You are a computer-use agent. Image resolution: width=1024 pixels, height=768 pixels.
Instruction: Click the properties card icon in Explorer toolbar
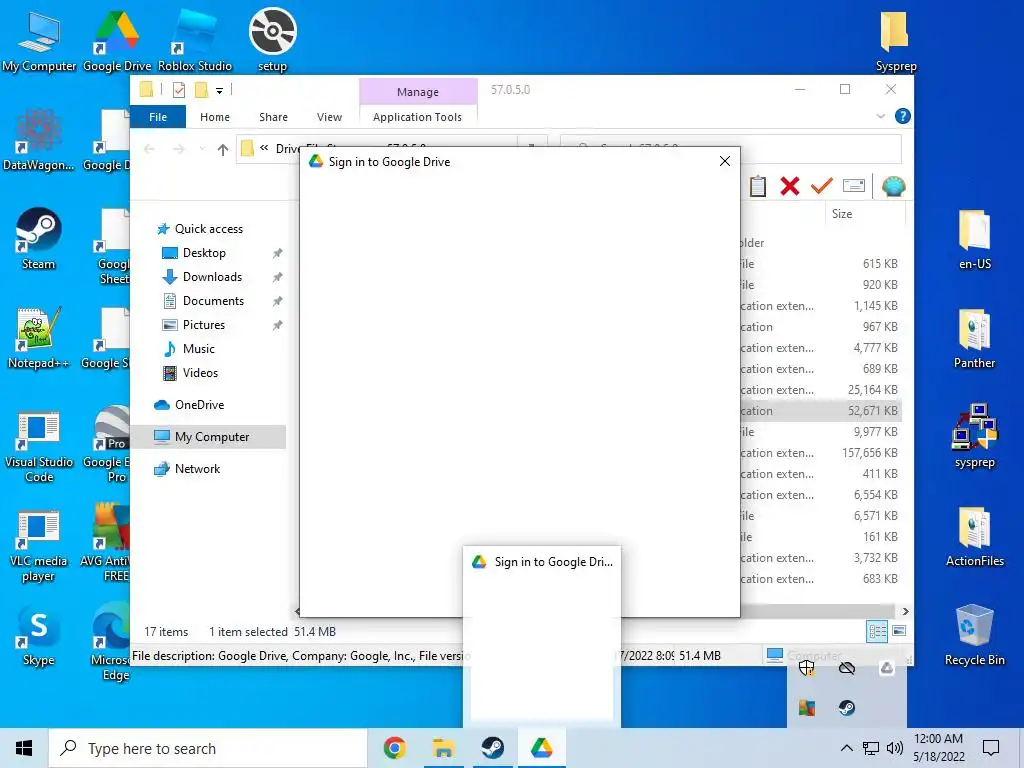click(x=854, y=186)
